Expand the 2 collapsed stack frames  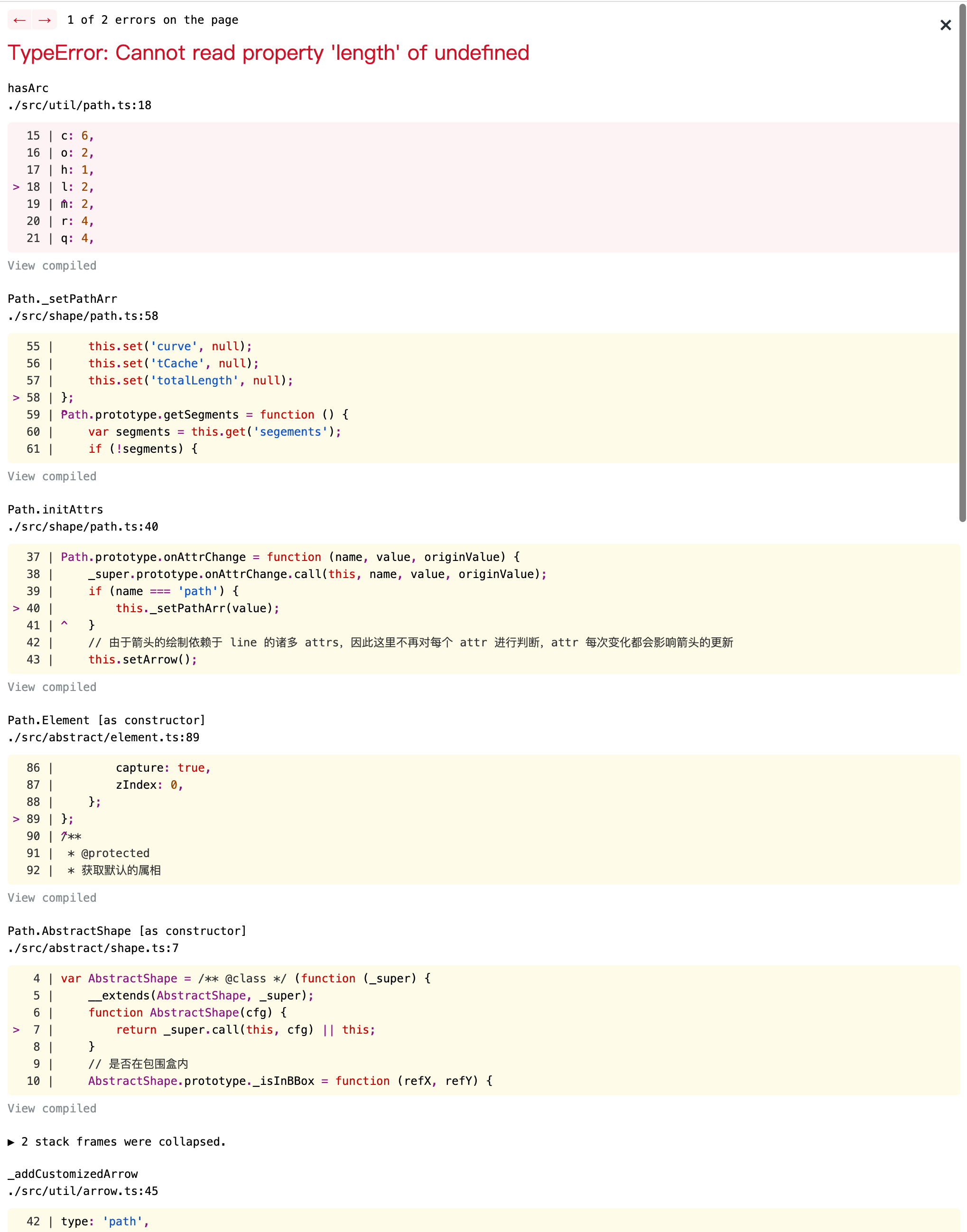click(117, 1142)
